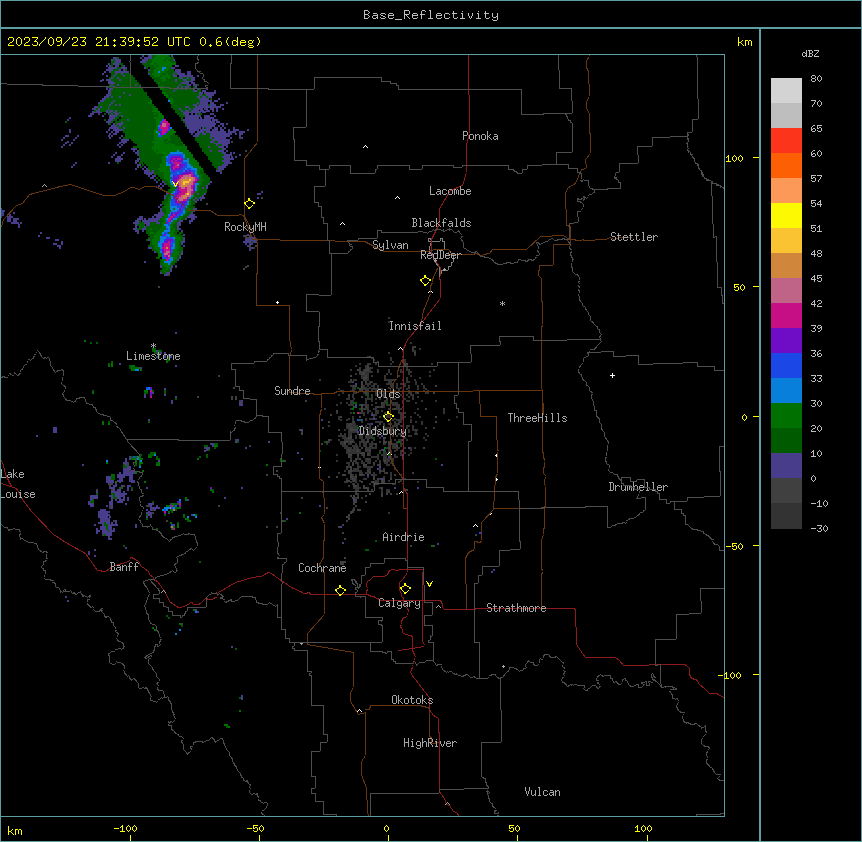Viewport: 862px width, 842px height.
Task: Click the ThreeHills city label
Action: 537,418
